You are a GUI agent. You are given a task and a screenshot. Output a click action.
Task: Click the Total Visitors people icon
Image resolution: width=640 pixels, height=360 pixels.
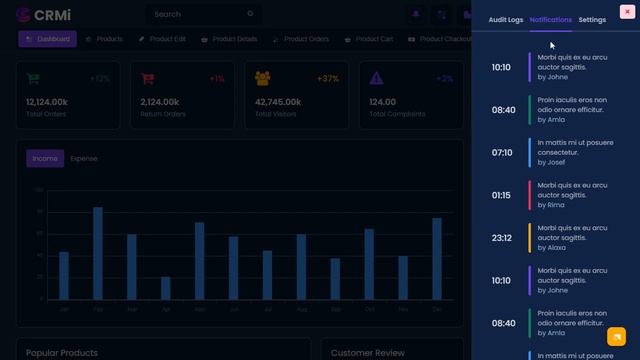tap(262, 78)
